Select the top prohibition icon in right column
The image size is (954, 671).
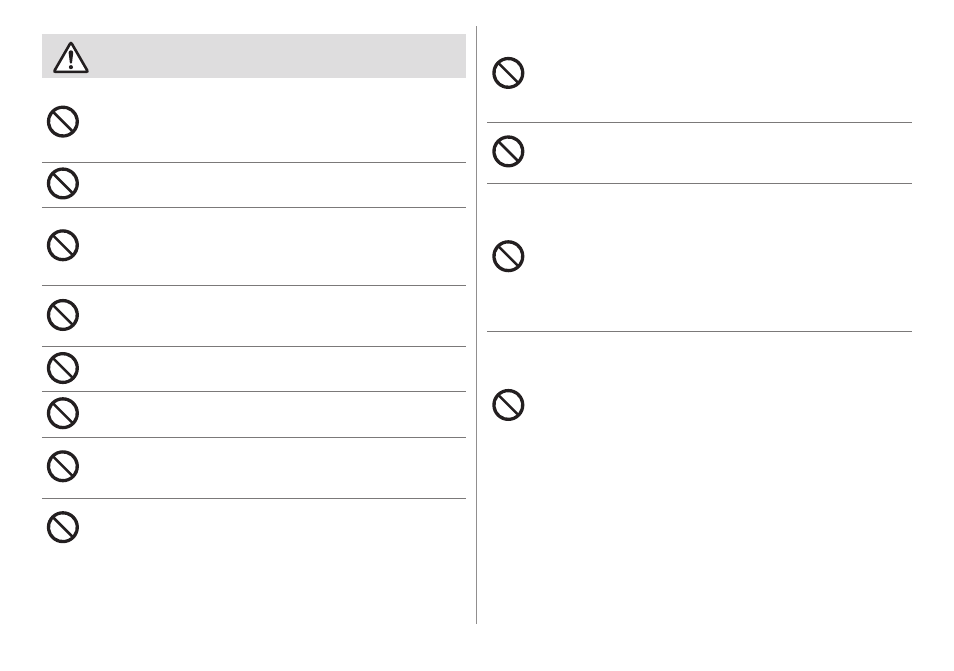click(x=508, y=73)
